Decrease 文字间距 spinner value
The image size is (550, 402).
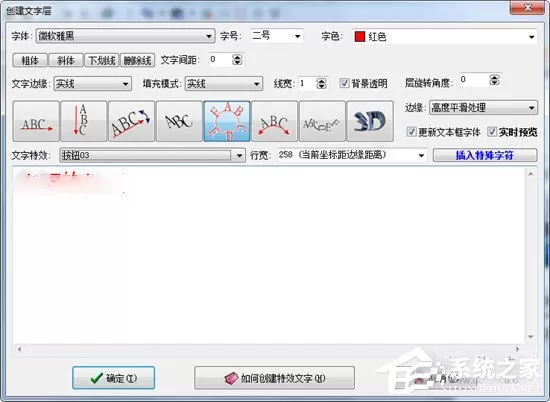point(237,63)
